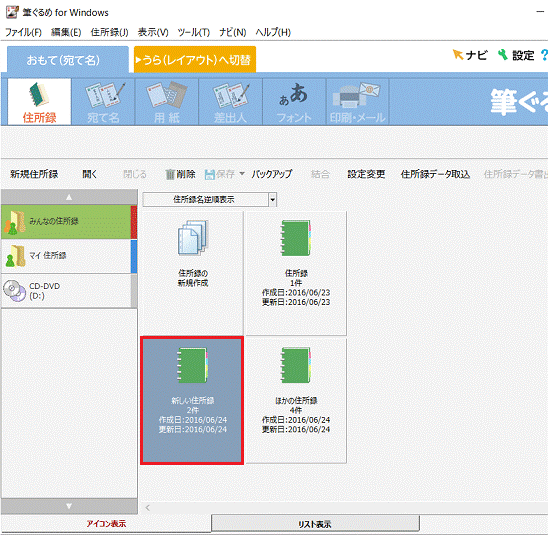Expand the 保存 dropdown arrow
Image resolution: width=548 pixels, height=536 pixels.
point(242,174)
